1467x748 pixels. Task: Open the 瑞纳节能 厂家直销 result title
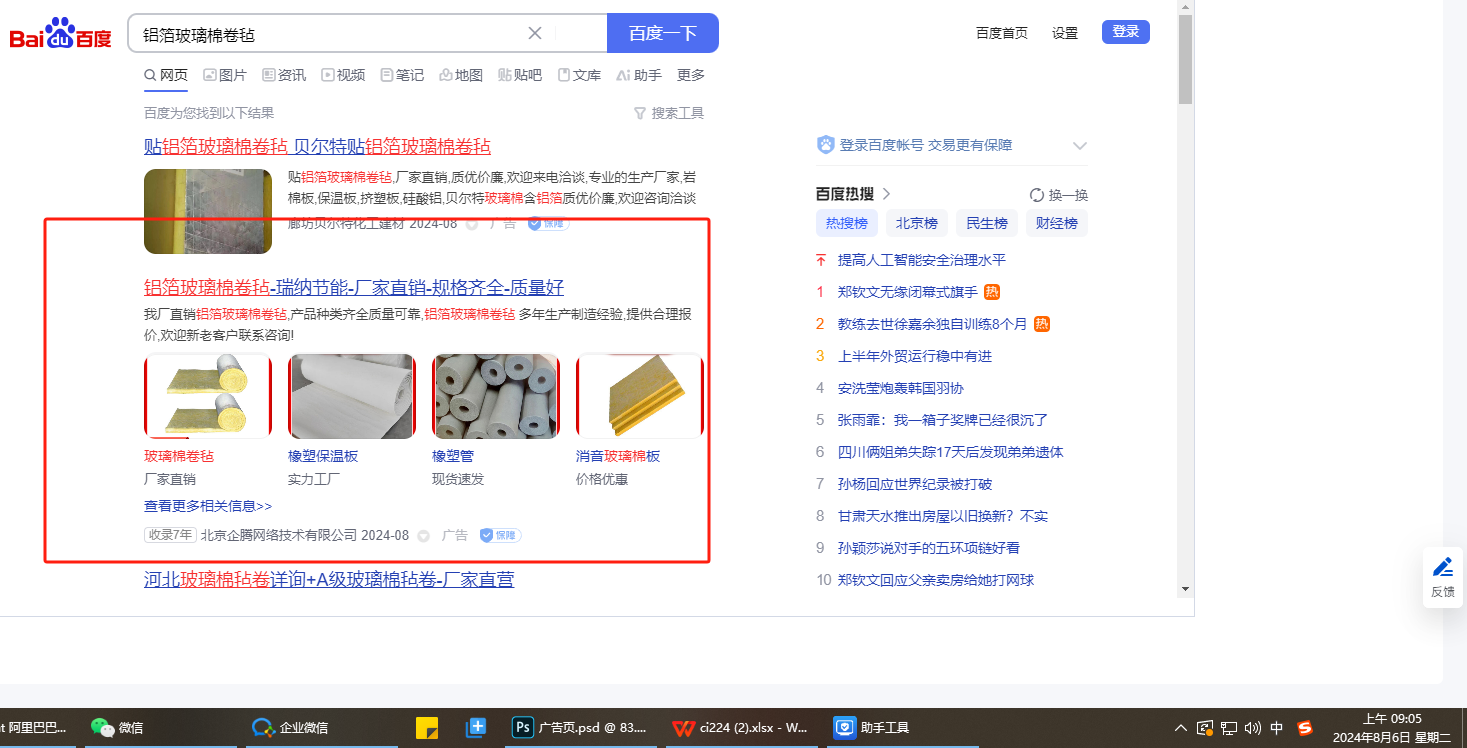click(354, 288)
